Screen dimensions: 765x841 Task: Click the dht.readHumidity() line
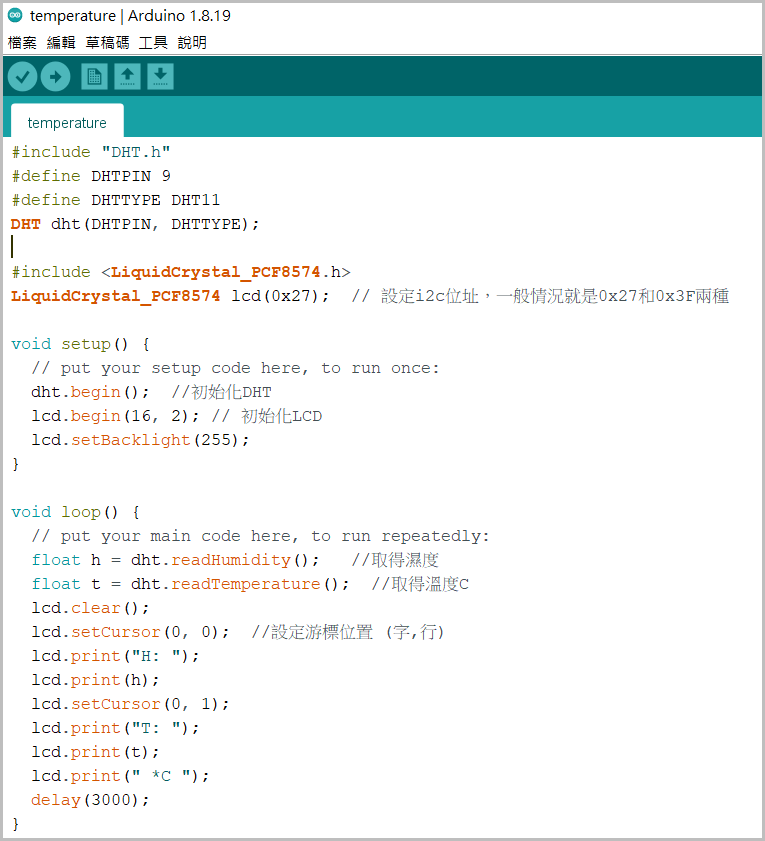175,560
